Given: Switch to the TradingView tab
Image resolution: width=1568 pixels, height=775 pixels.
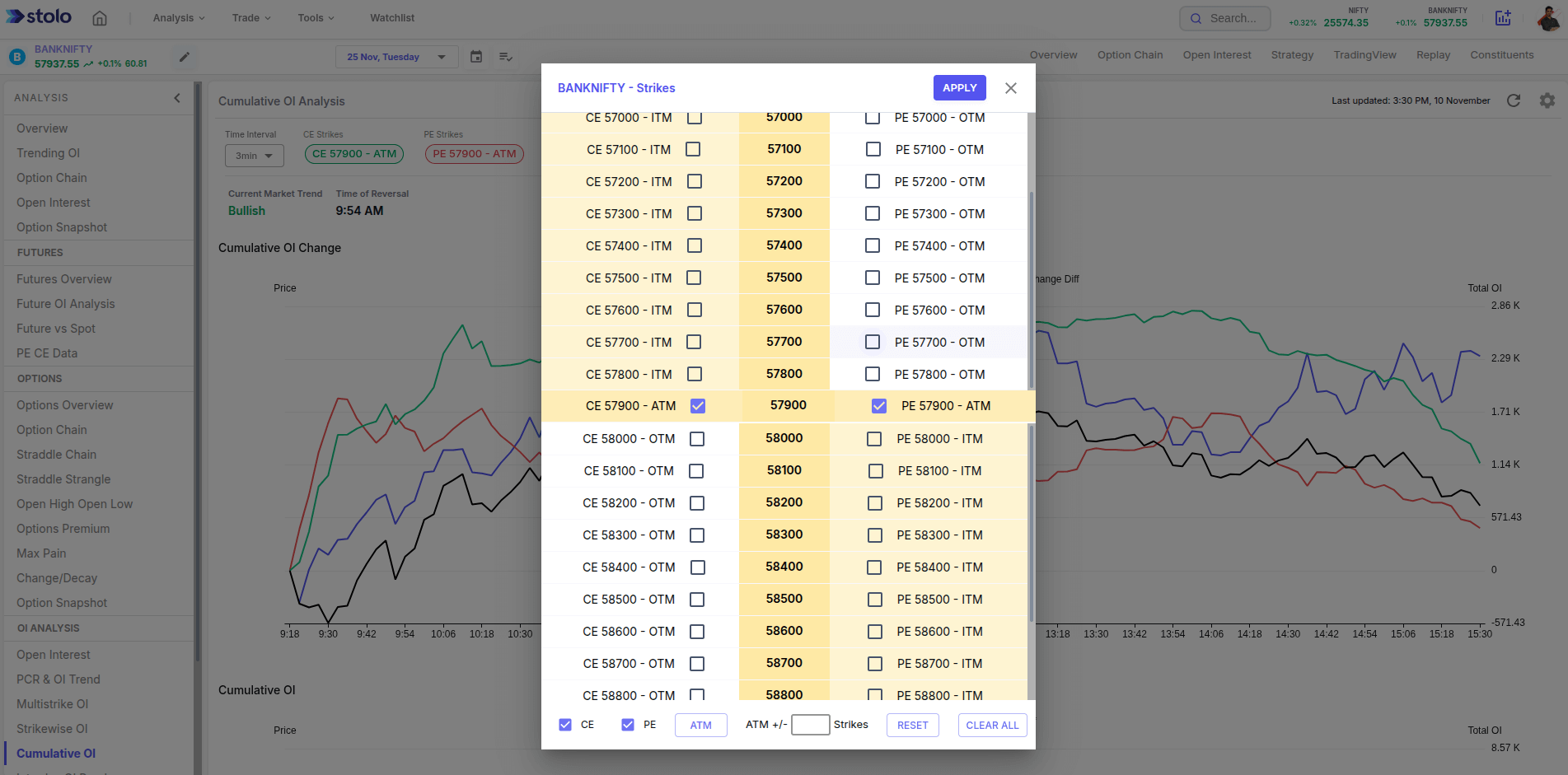Looking at the screenshot, I should click(1364, 54).
